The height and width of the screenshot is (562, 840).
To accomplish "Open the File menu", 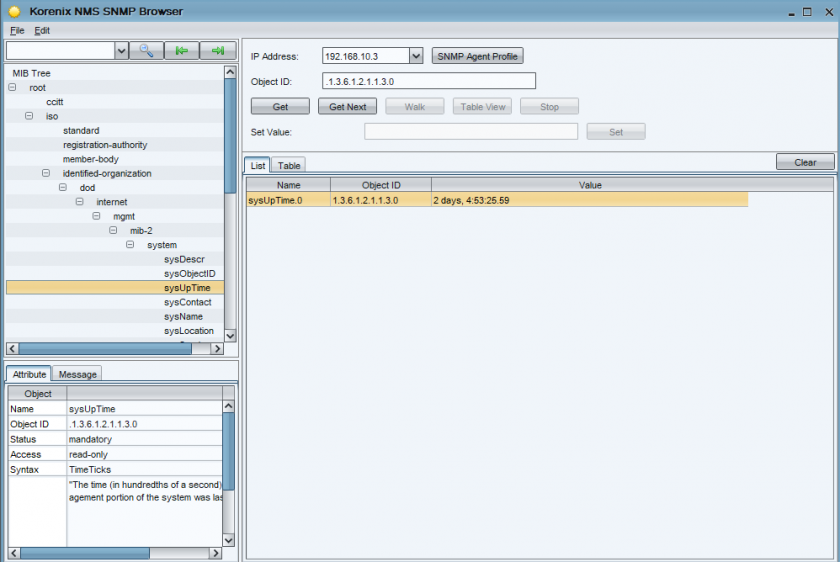I will (17, 31).
